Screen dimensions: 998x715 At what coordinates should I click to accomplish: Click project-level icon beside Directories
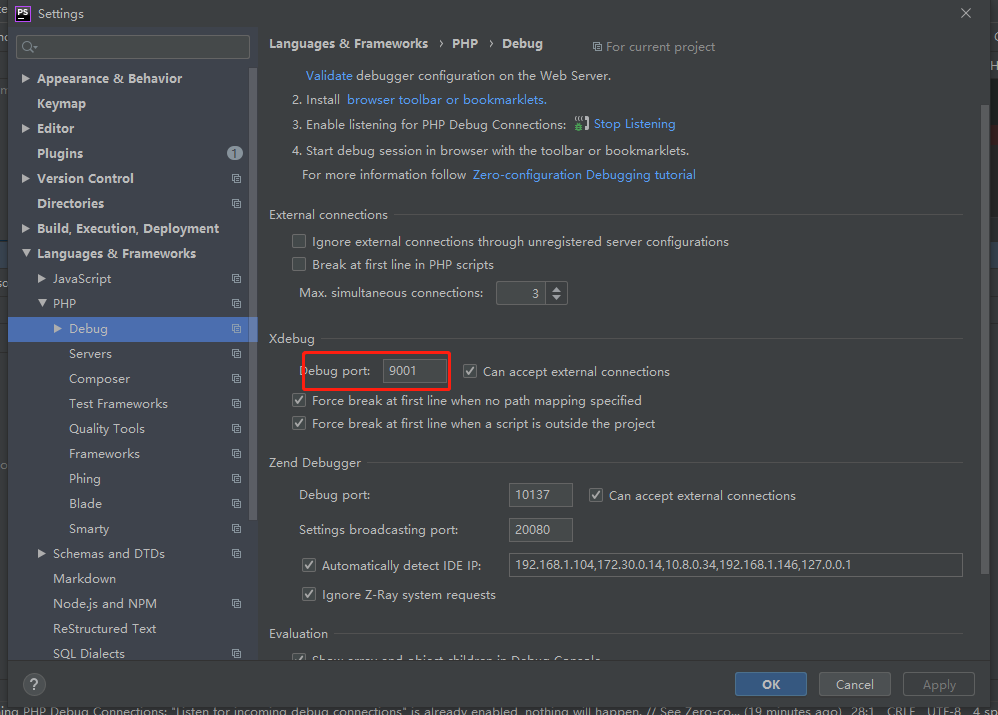pos(236,204)
